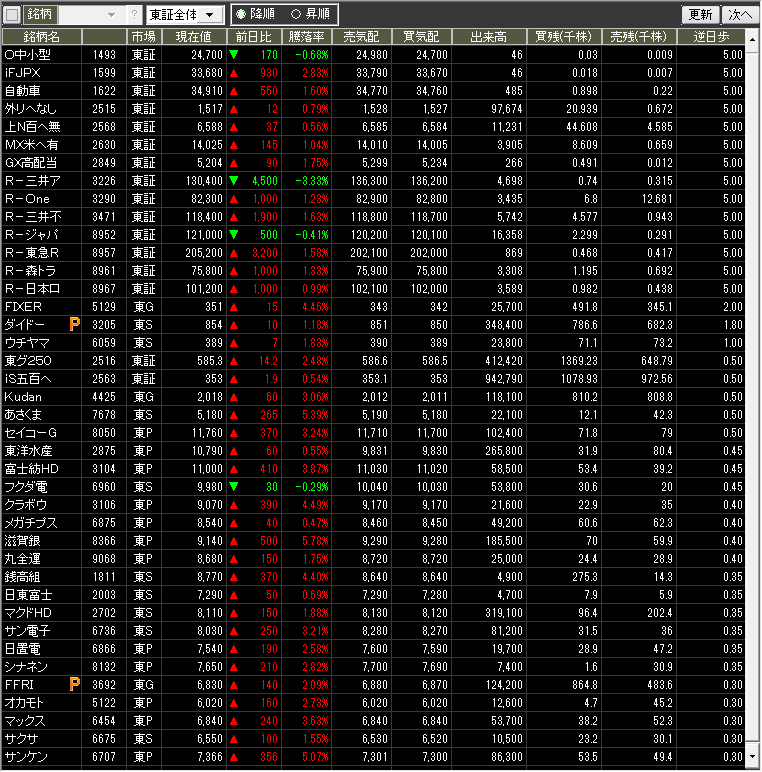
Task: Click the green down arrow in O中小型 row
Action: [x=233, y=55]
